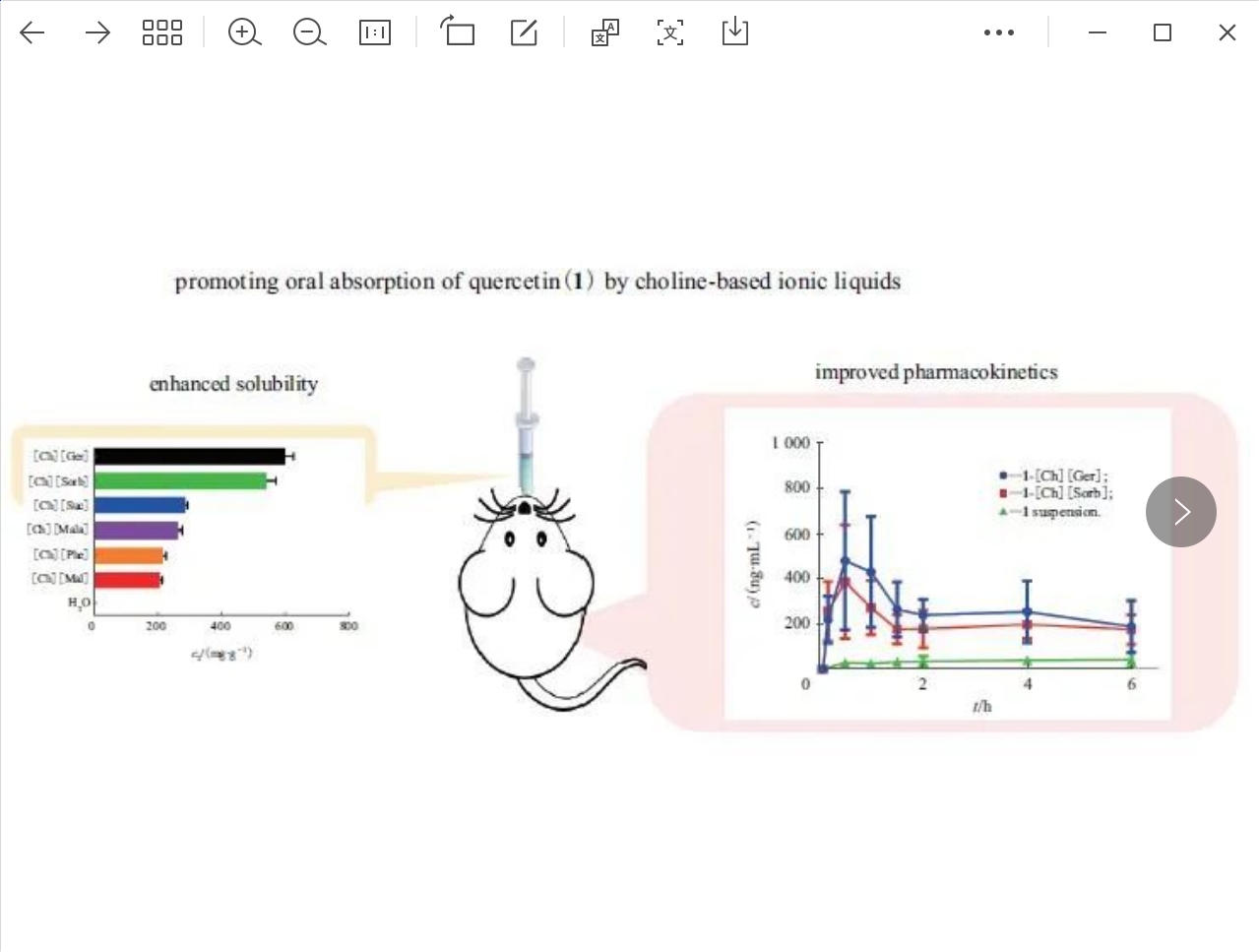Rotate the image
1259x952 pixels.
click(458, 32)
